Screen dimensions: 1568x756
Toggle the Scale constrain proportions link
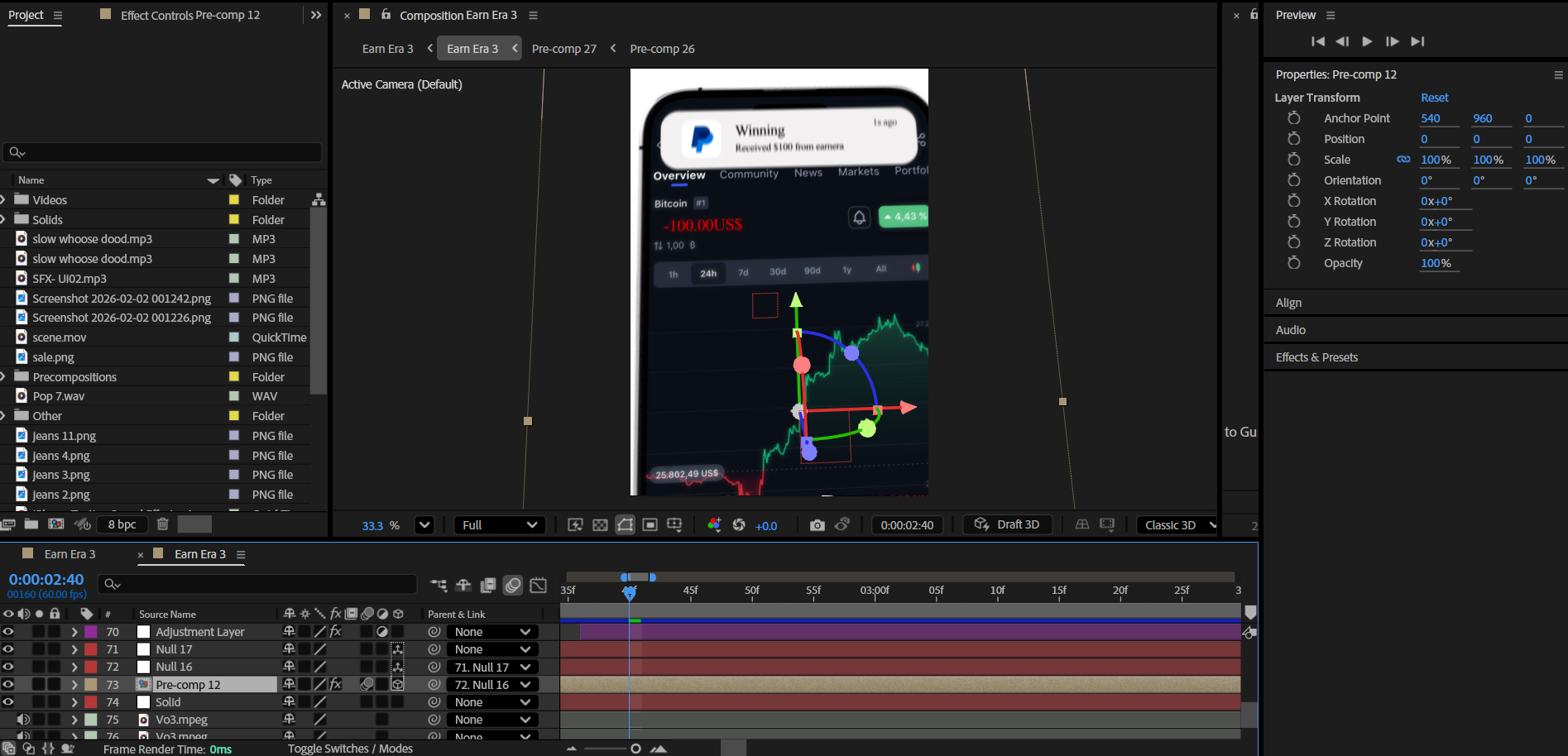click(x=1403, y=160)
